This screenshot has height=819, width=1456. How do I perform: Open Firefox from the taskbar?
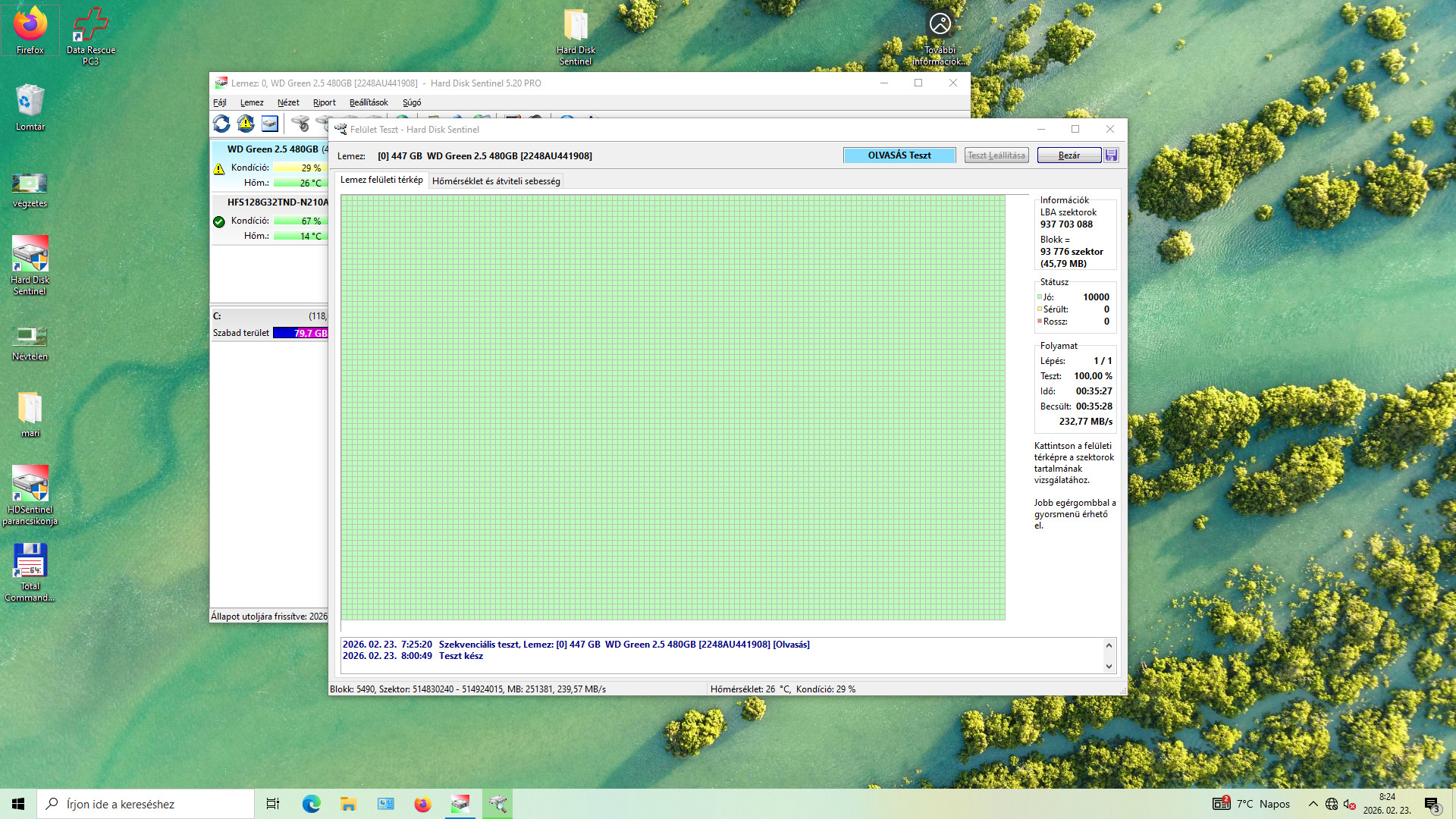click(x=422, y=804)
